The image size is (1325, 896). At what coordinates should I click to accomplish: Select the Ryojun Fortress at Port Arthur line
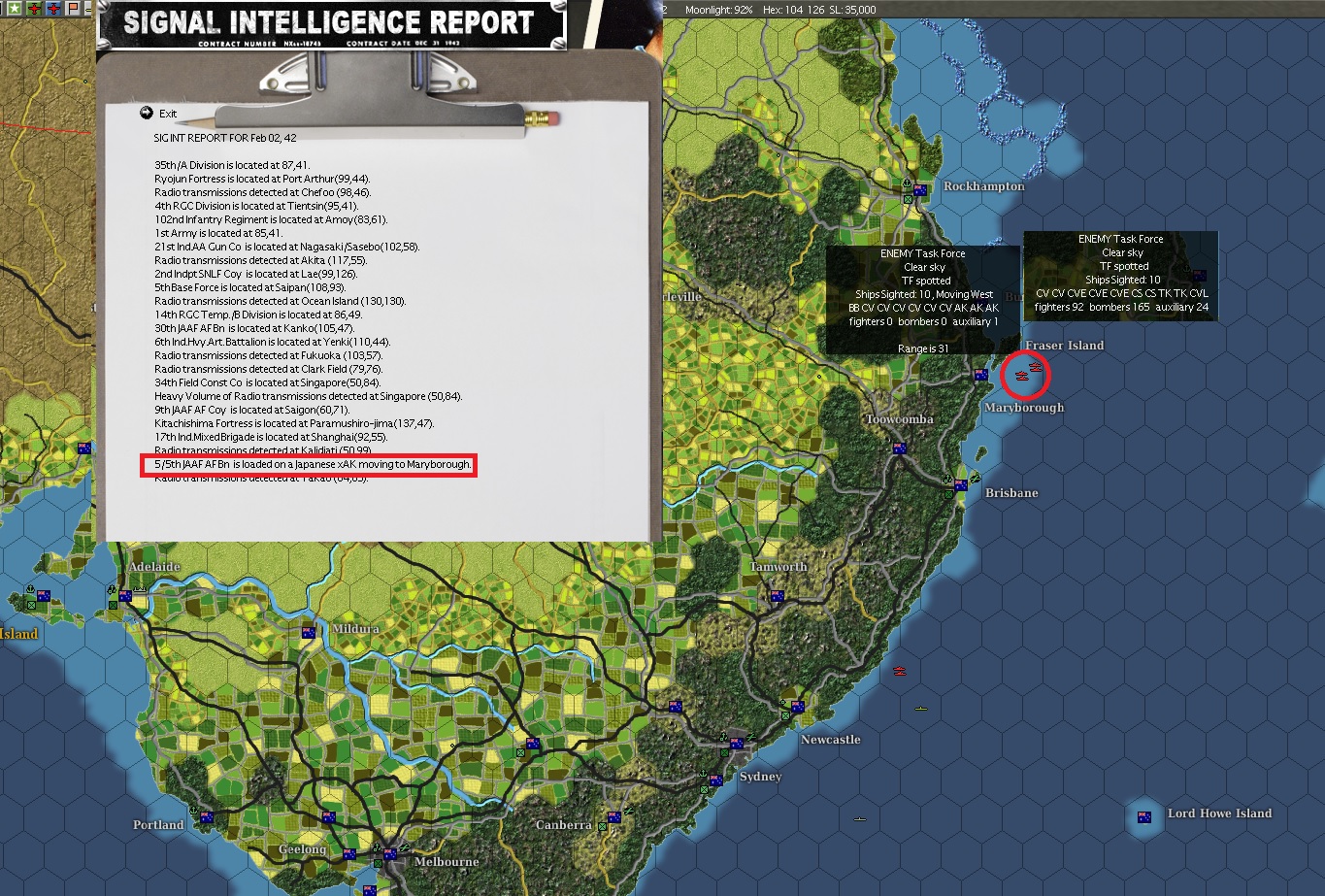[x=262, y=179]
